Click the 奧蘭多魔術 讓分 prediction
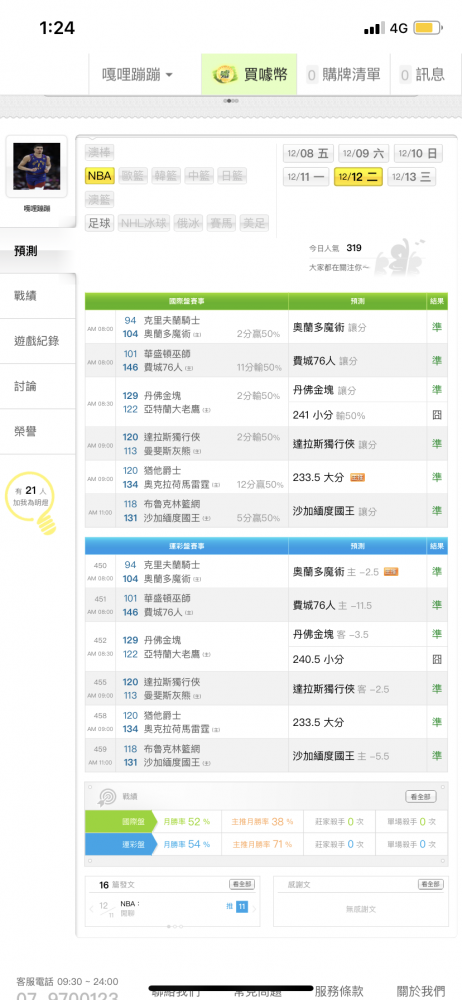This screenshot has width=462, height=1000. [329, 327]
